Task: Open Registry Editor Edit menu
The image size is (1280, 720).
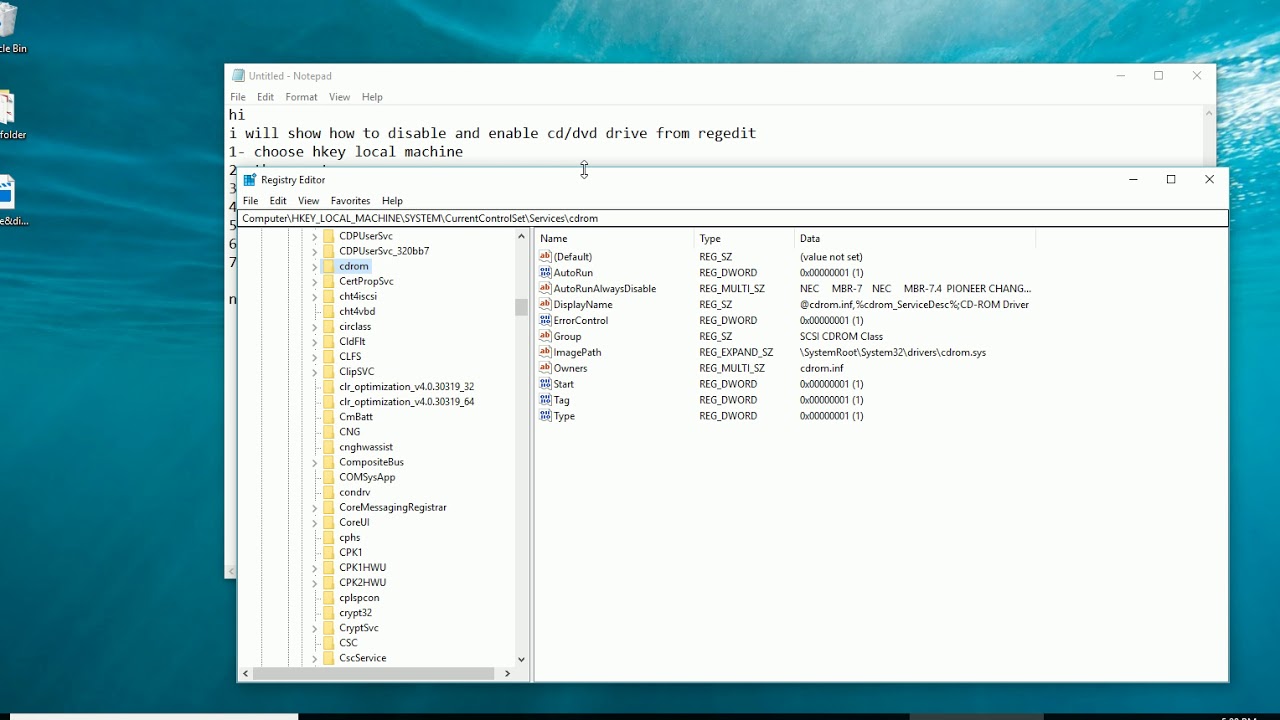Action: [x=278, y=201]
